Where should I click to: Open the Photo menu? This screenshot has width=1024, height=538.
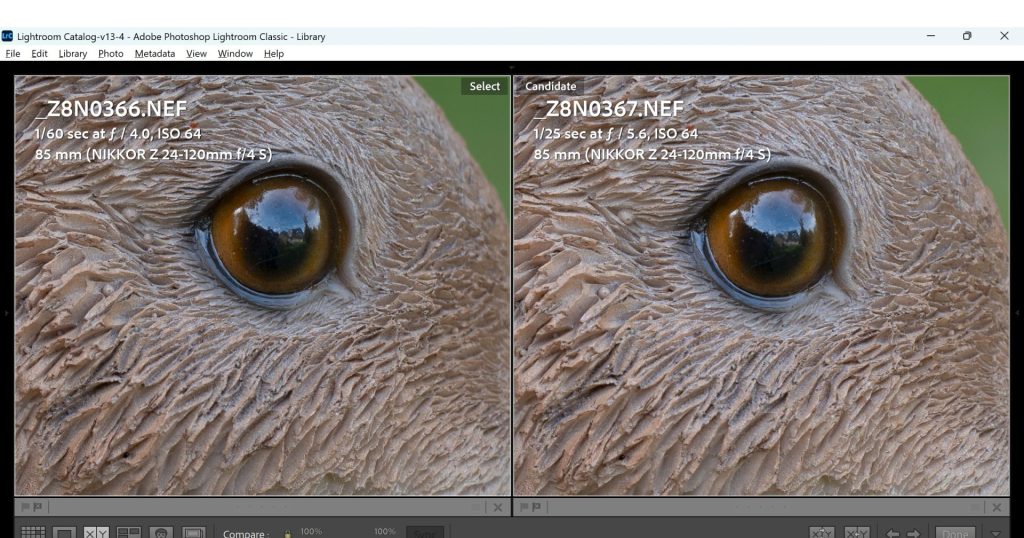(110, 54)
